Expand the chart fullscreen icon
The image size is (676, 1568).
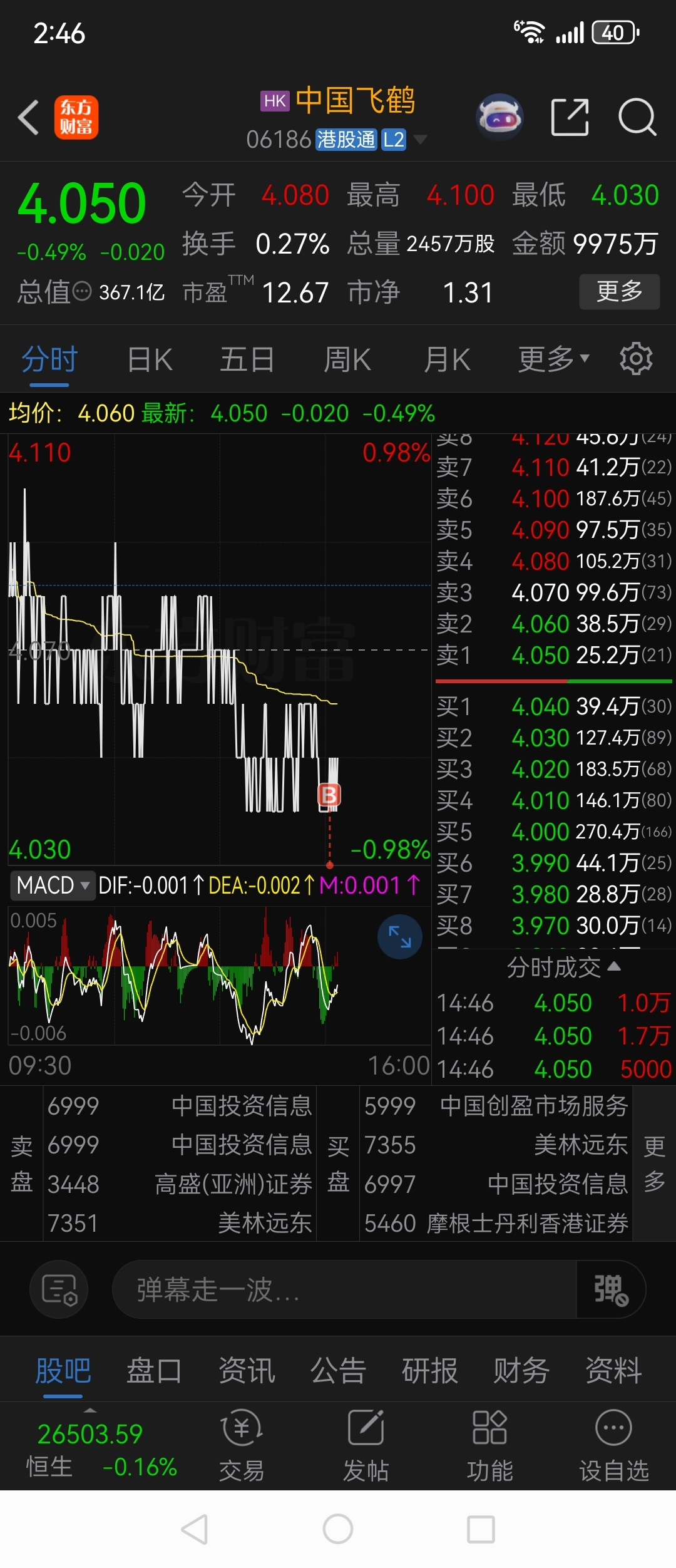399,937
